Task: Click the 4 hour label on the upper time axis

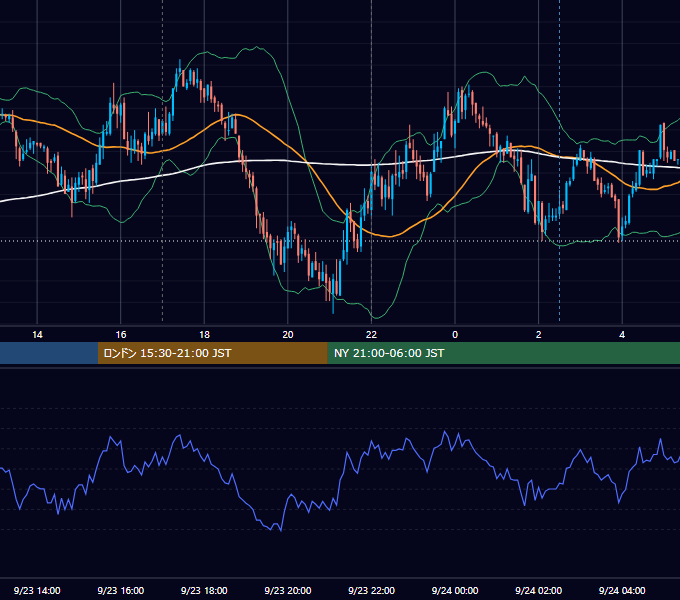Action: [x=622, y=335]
